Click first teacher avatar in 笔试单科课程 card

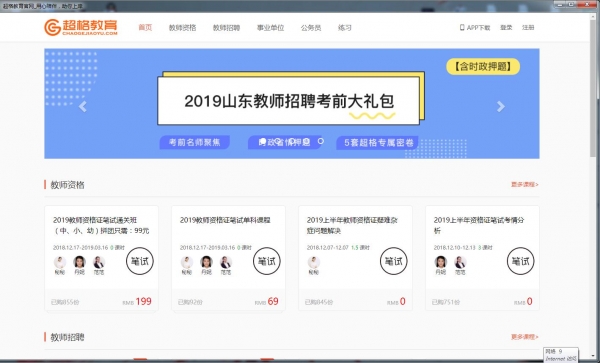(x=187, y=262)
